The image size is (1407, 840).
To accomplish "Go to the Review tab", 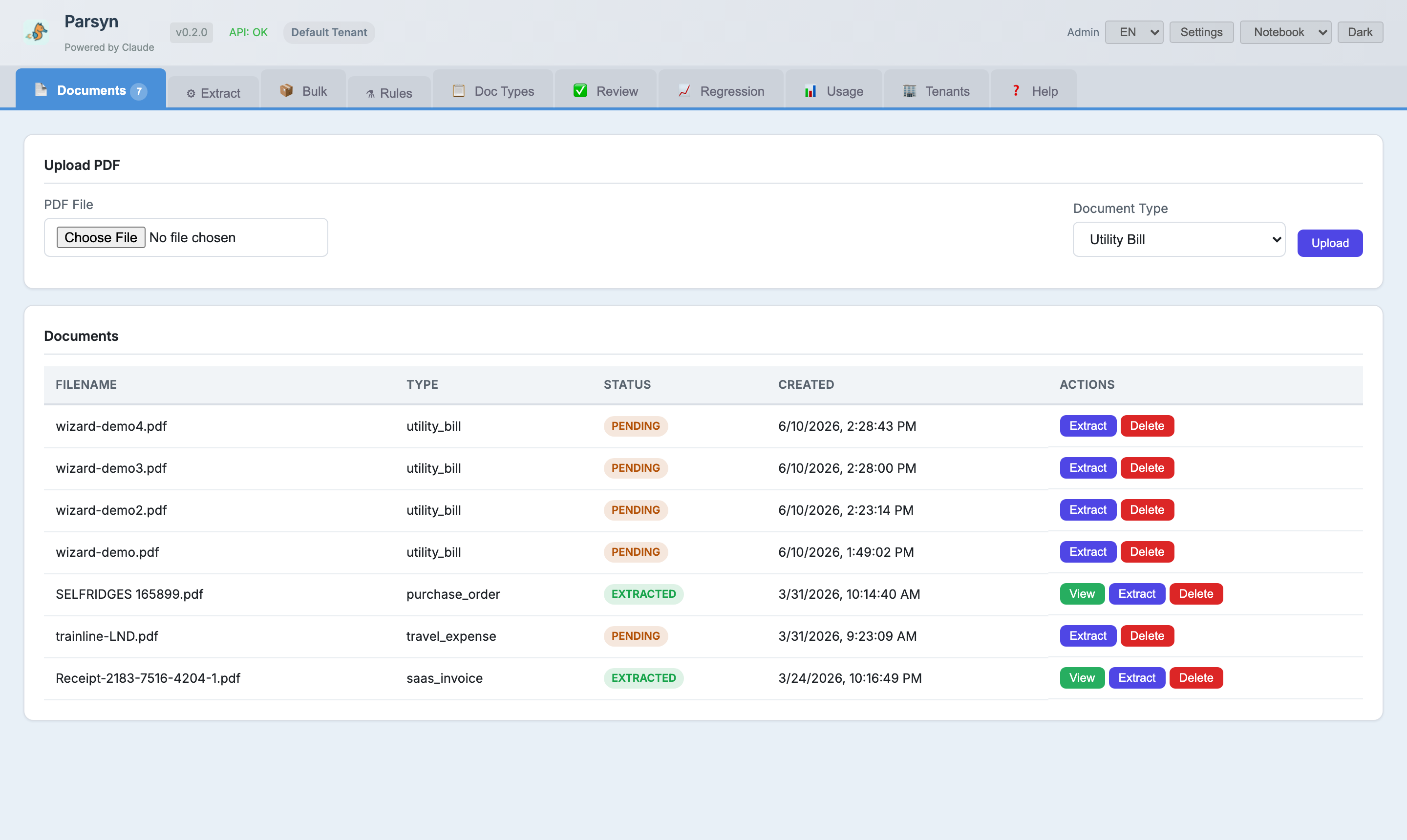I will (606, 89).
